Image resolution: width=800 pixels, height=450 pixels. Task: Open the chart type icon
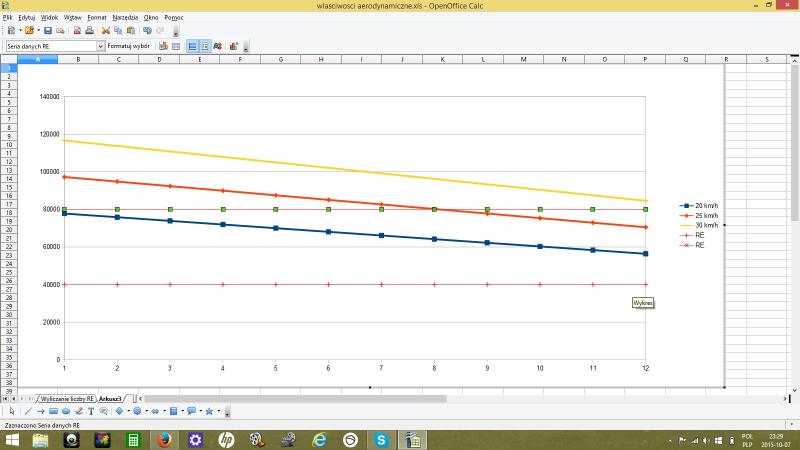(163, 46)
